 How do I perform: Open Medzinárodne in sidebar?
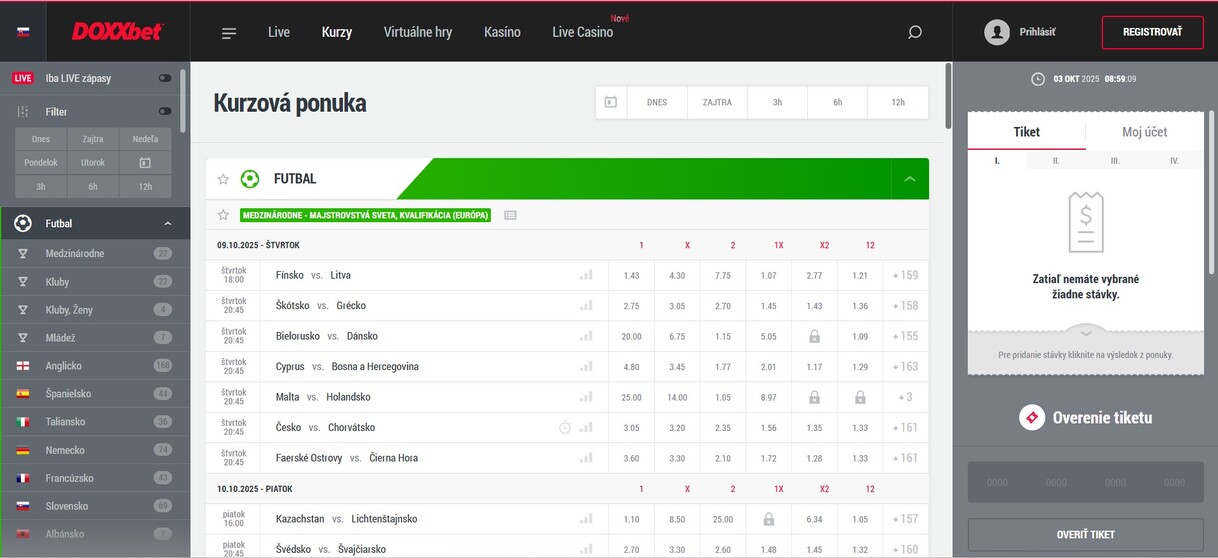click(95, 254)
